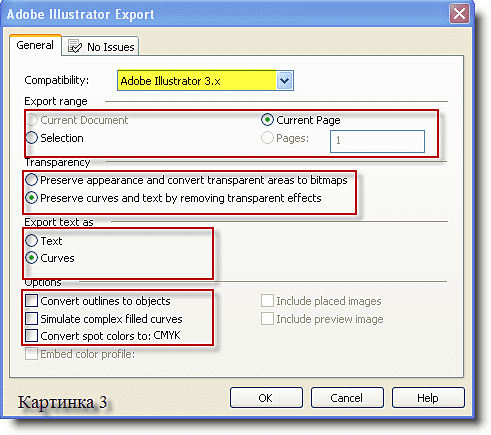Toggle Convert spot colors to CMYK
Screen dimensions: 491x435
pos(31,336)
